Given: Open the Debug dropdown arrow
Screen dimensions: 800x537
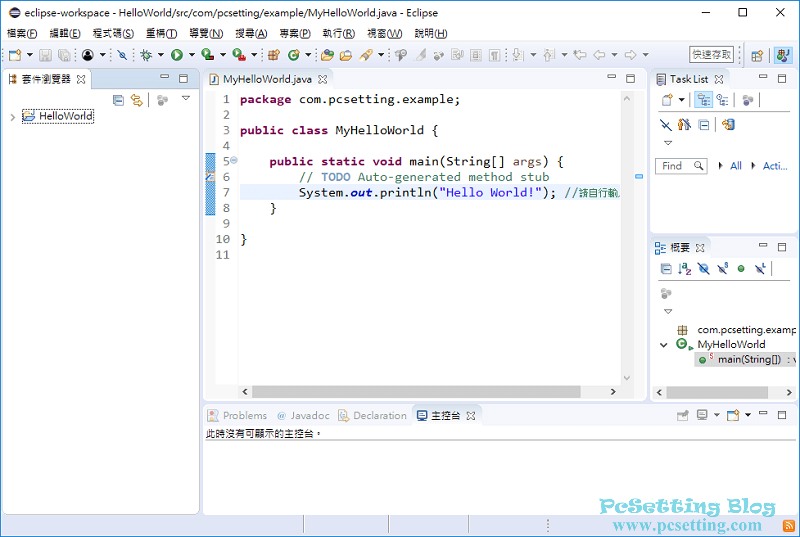Looking at the screenshot, I should (x=161, y=55).
